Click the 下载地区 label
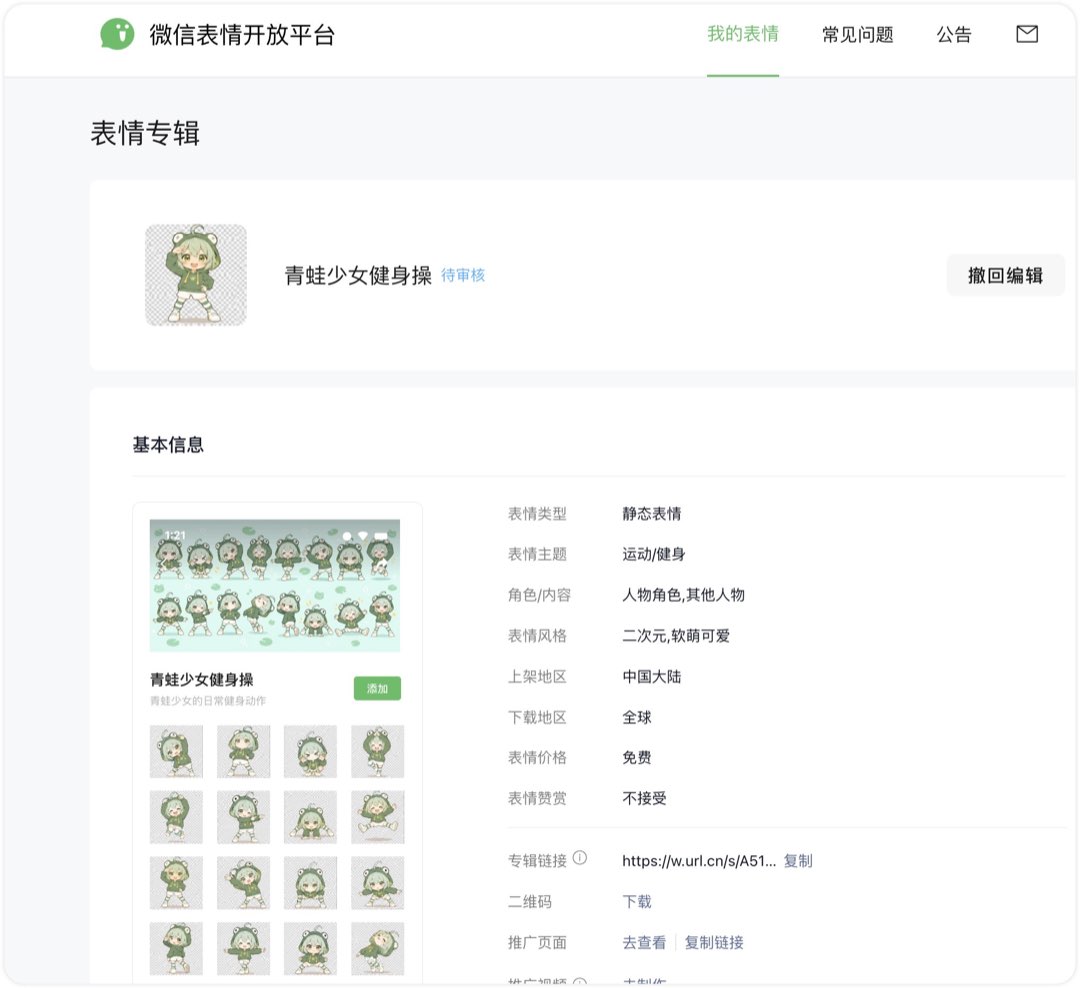The height and width of the screenshot is (988, 1080). click(x=537, y=717)
